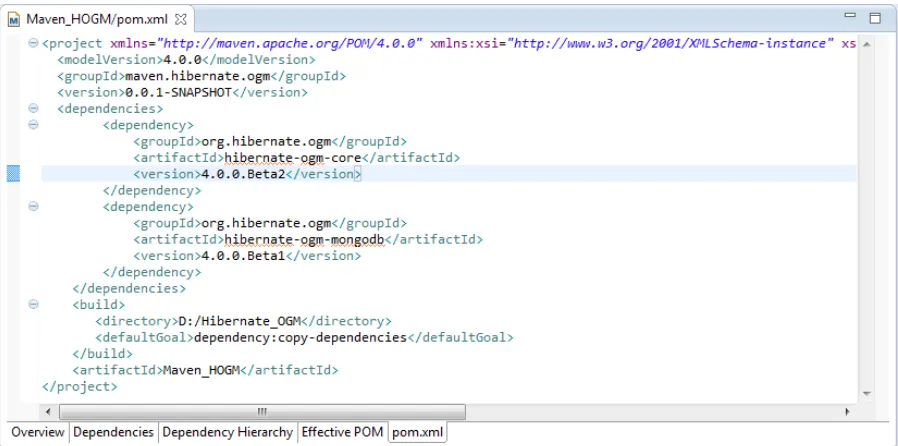Maximize the editor view

pyautogui.click(x=875, y=18)
